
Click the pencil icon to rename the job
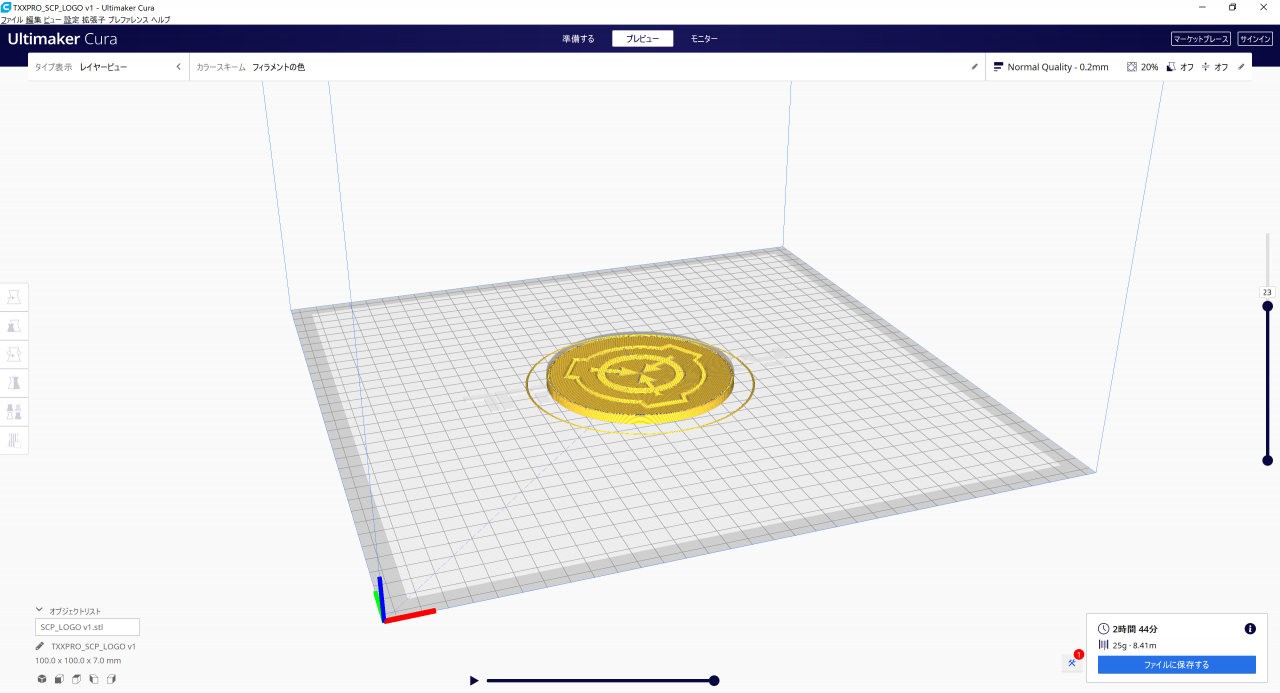coord(40,646)
